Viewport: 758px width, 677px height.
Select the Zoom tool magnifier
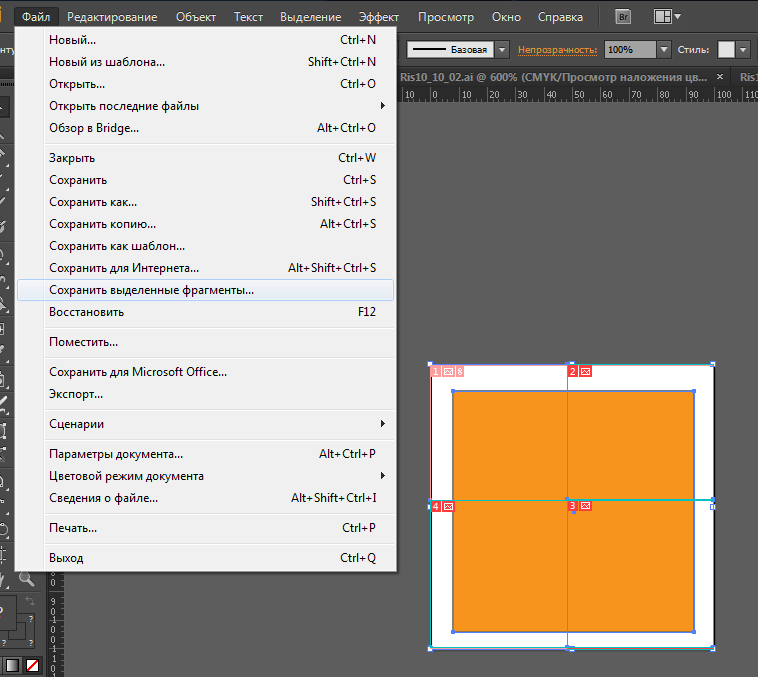click(x=27, y=578)
